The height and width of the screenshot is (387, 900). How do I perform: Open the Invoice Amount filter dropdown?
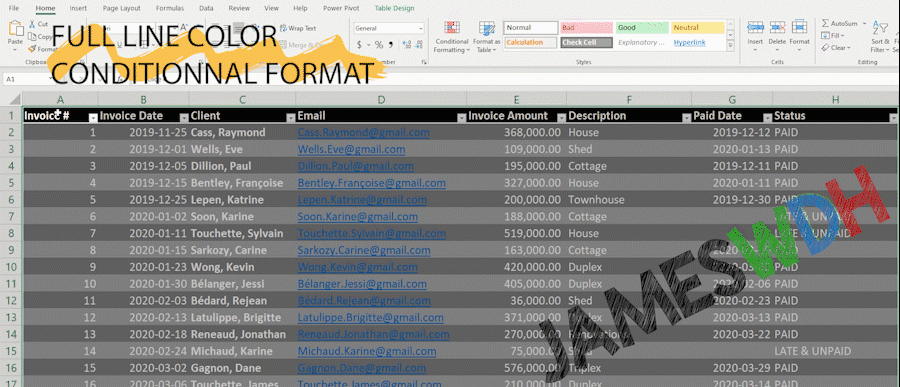[561, 118]
